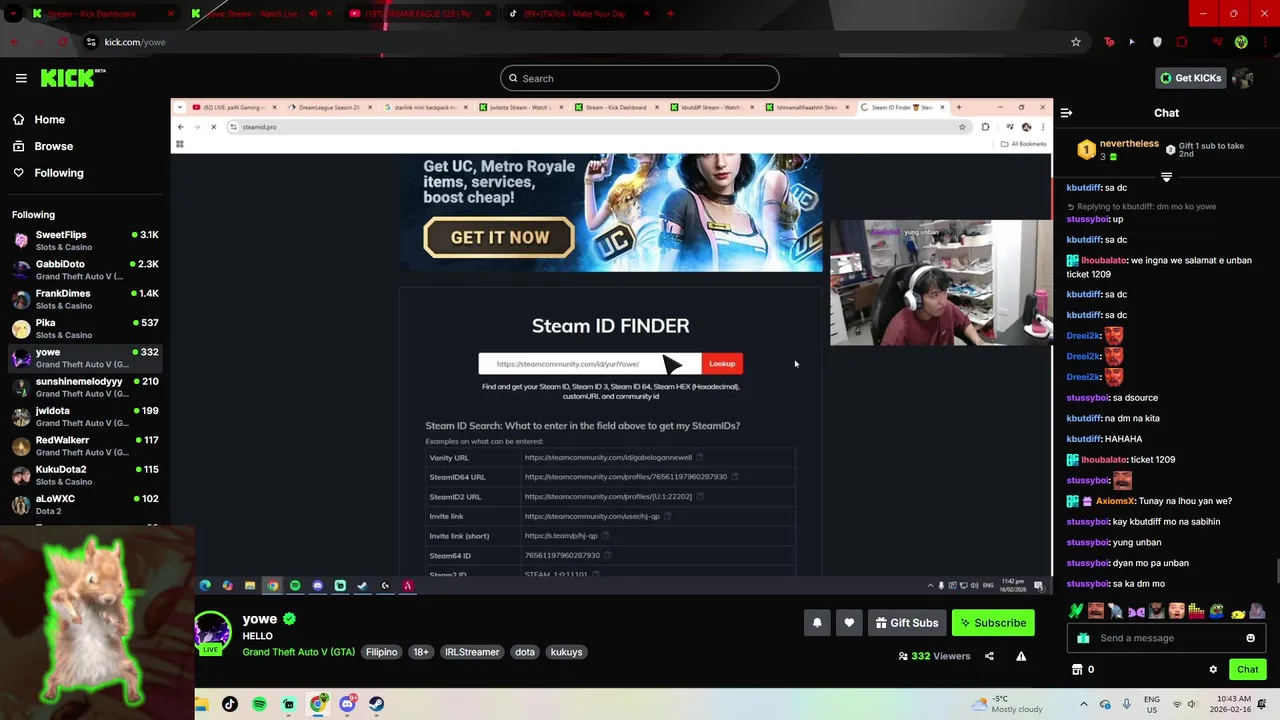
Task: Open the channel shop icon
Action: tap(1077, 669)
